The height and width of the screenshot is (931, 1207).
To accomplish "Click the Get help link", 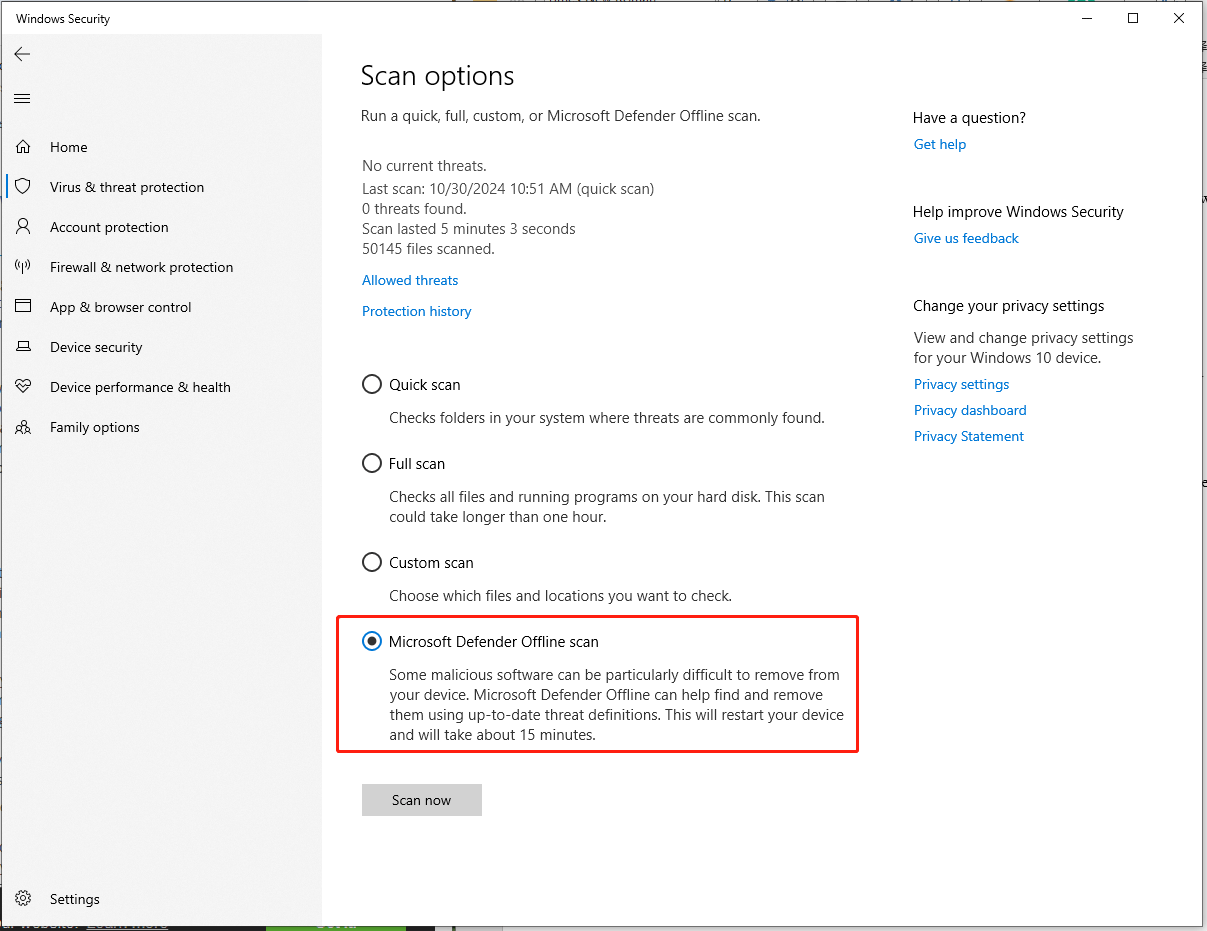I will [x=940, y=144].
